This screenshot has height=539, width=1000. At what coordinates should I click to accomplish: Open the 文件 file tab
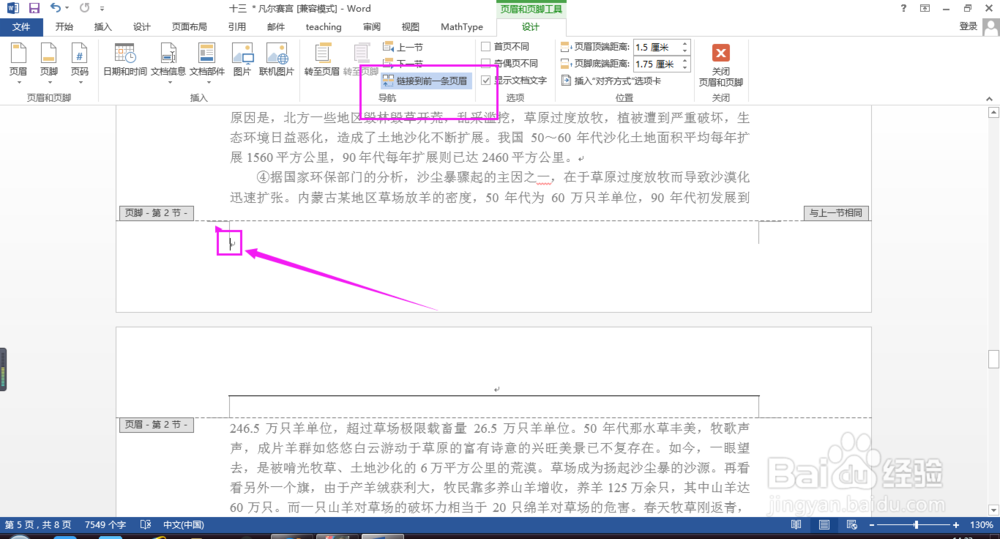(x=21, y=27)
